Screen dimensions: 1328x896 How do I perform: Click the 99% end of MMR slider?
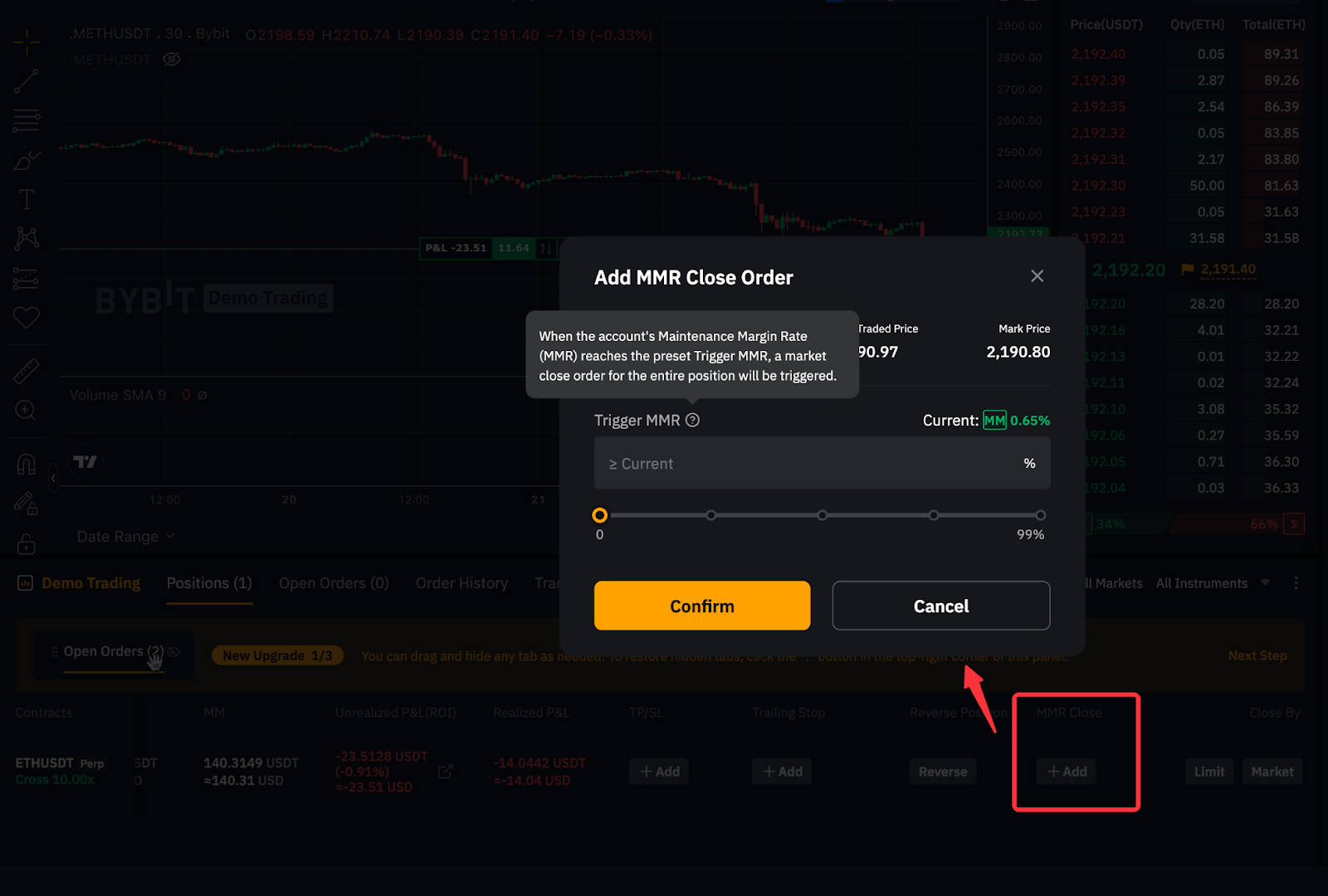tap(1040, 515)
